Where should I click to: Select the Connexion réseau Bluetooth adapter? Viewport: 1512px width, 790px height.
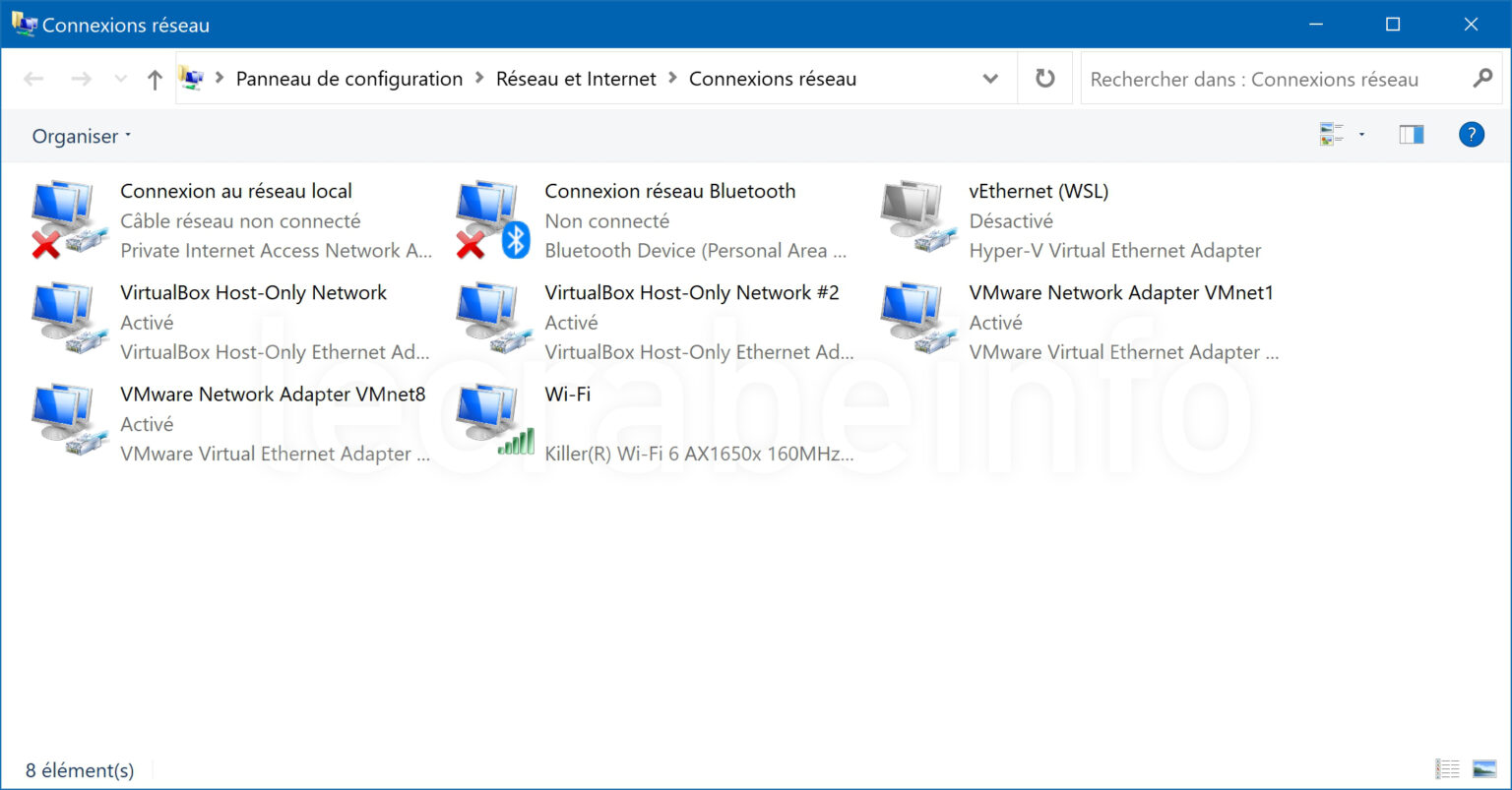point(669,191)
